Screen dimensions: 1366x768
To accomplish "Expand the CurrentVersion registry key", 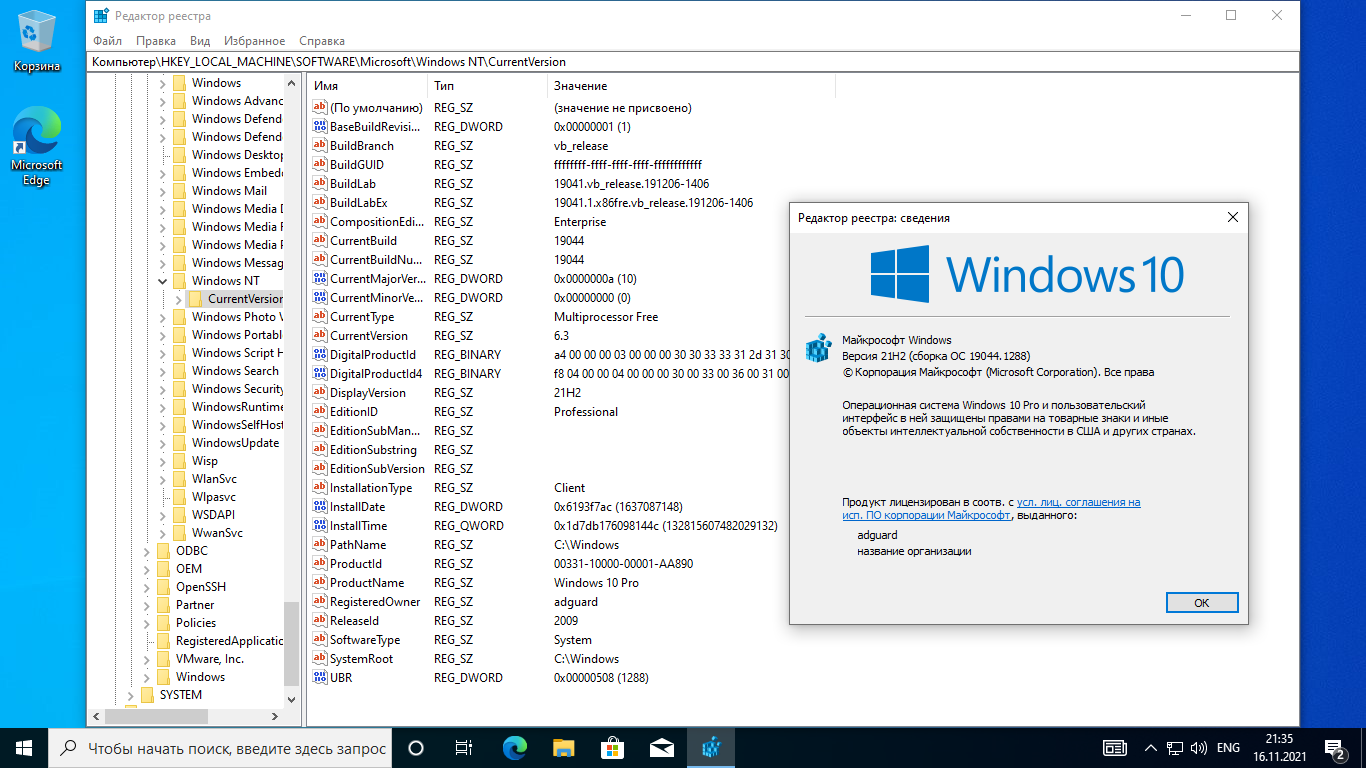I will pos(179,299).
